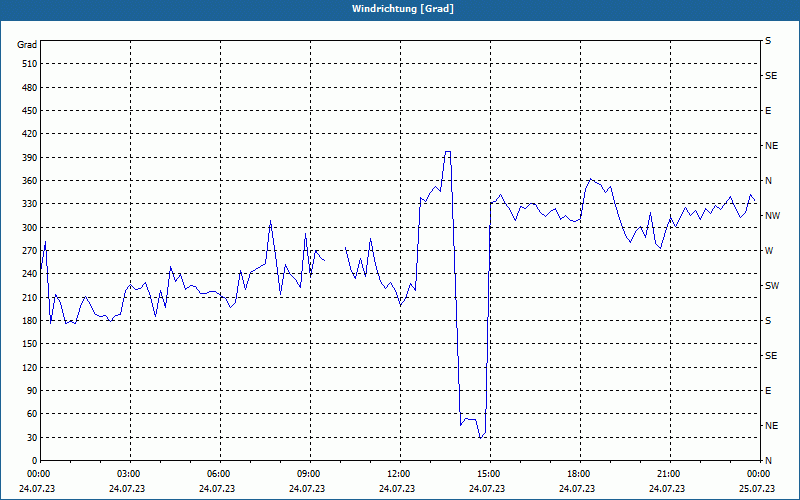800x500 pixels.
Task: Select the 210 degree axis label
Action: coord(29,297)
